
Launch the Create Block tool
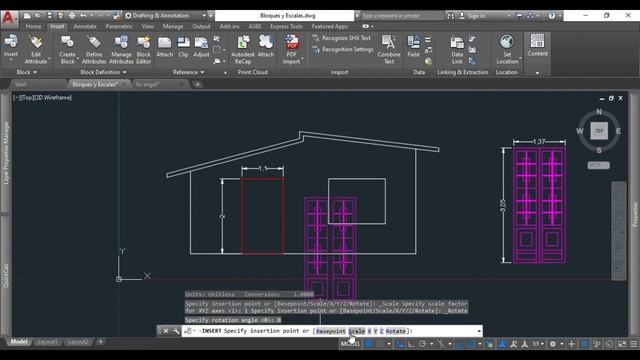click(68, 49)
